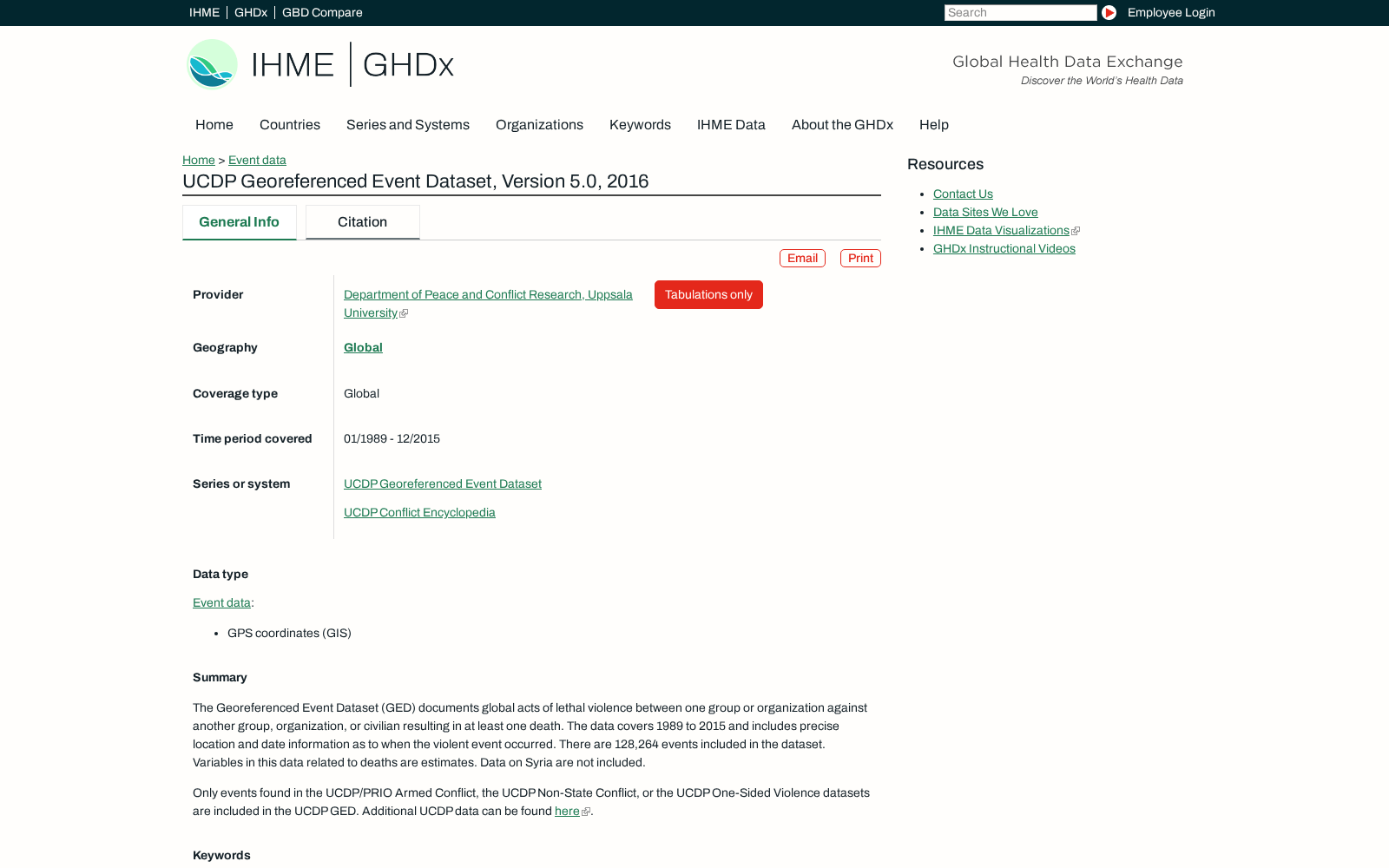This screenshot has height=868, width=1389.
Task: Open the Help menu
Action: (x=934, y=125)
